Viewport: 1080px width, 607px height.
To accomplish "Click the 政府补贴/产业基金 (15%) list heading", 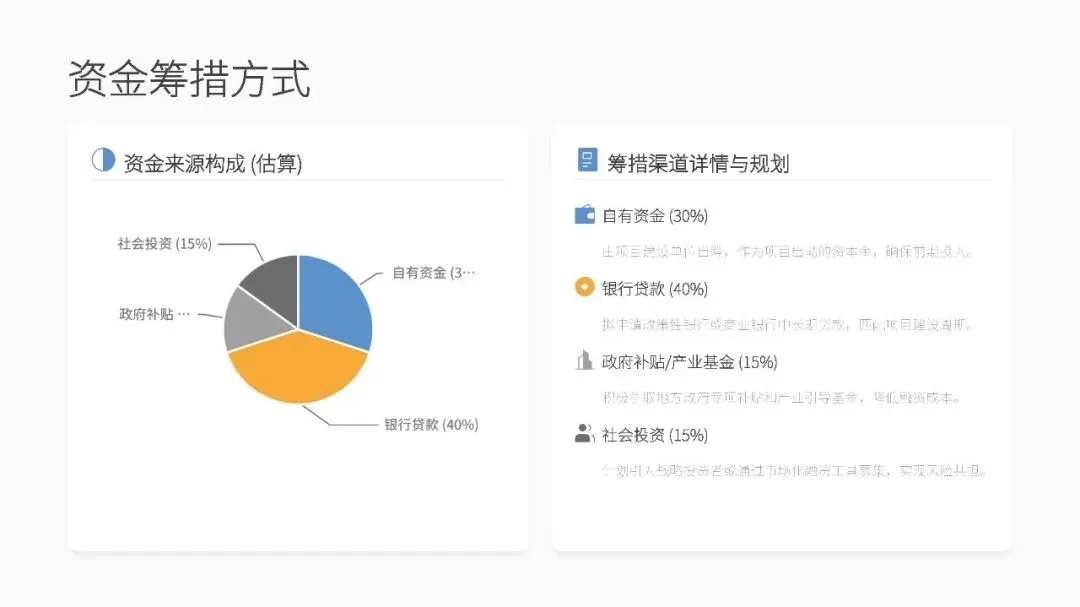I will pos(689,362).
